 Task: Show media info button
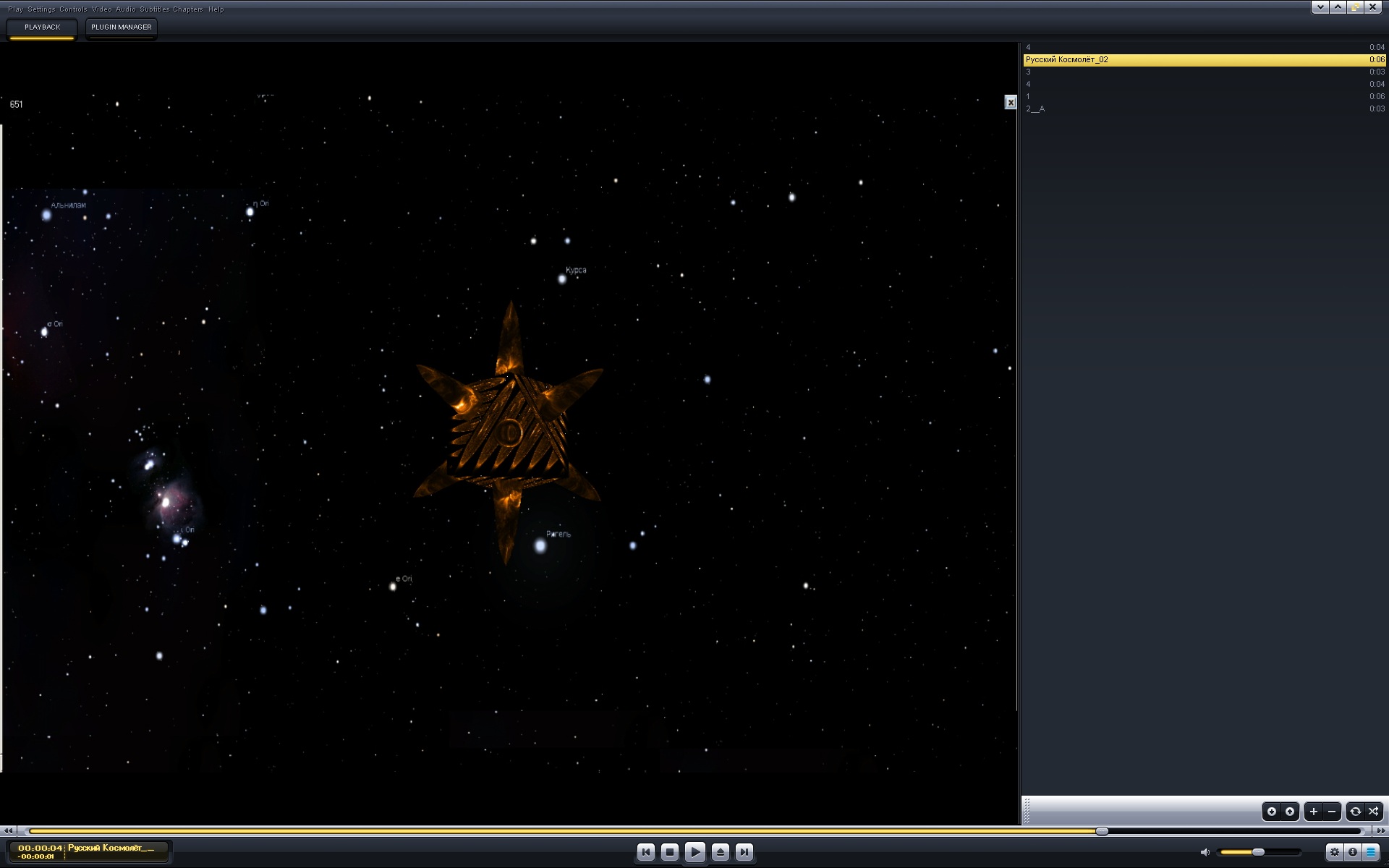[1353, 852]
